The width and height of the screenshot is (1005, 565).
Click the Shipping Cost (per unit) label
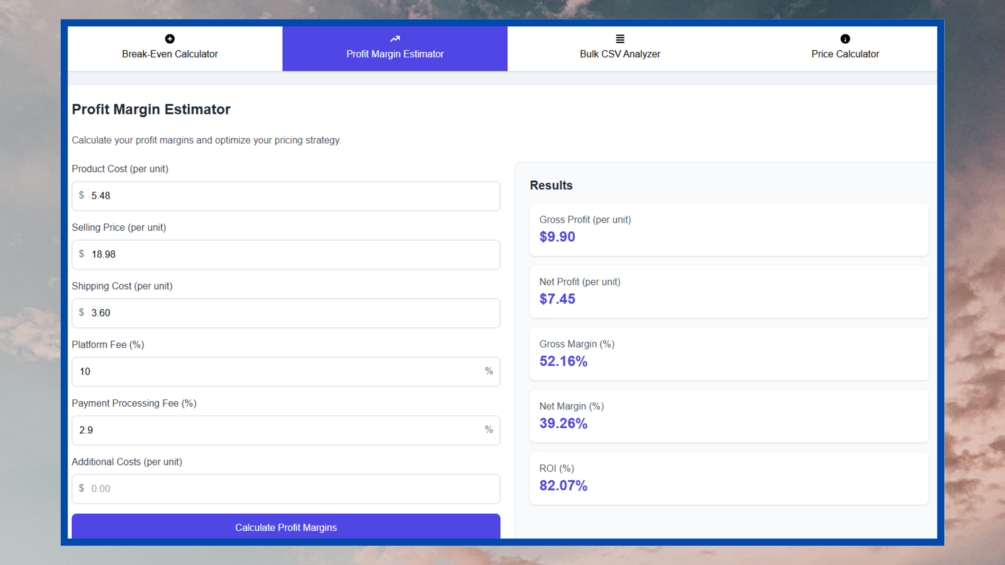coord(122,286)
